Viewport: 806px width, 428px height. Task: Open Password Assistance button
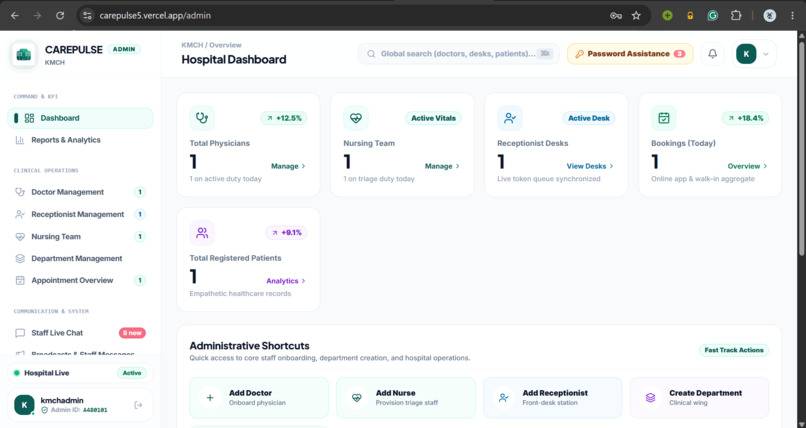(x=630, y=54)
